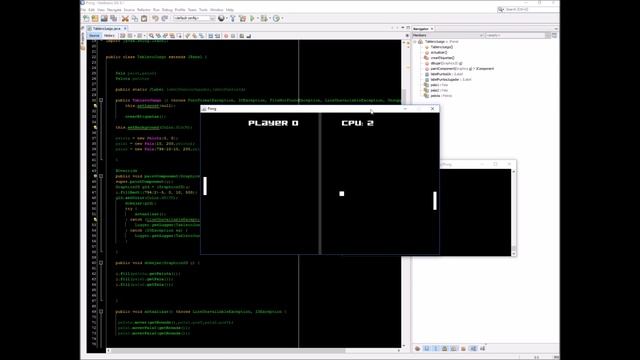The height and width of the screenshot is (360, 640).
Task: Toggle second Navigator filter button (show fields)
Action: click(x=427, y=348)
